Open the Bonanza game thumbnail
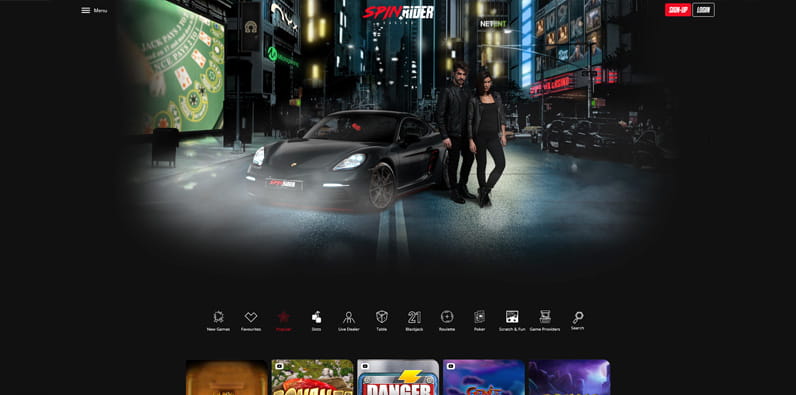Image resolution: width=796 pixels, height=395 pixels. 312,377
